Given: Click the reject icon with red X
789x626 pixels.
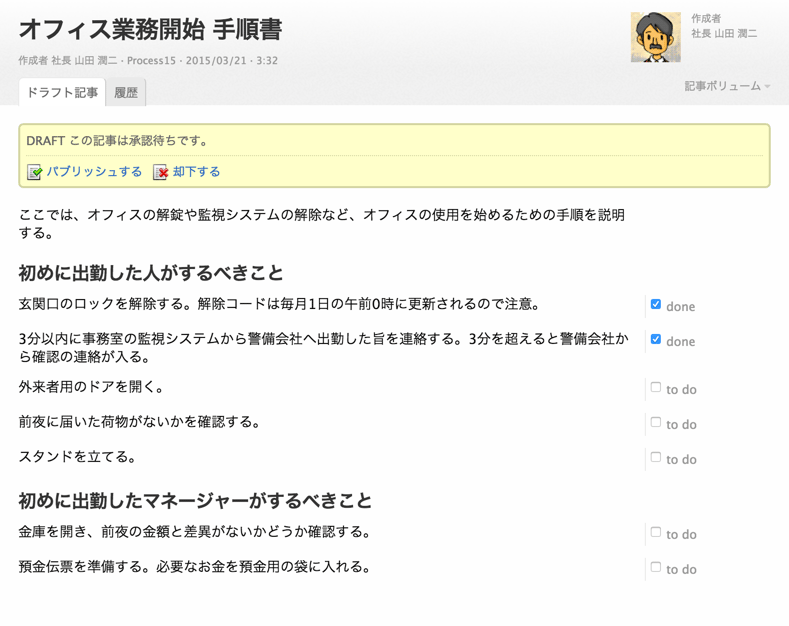Looking at the screenshot, I should coord(160,172).
